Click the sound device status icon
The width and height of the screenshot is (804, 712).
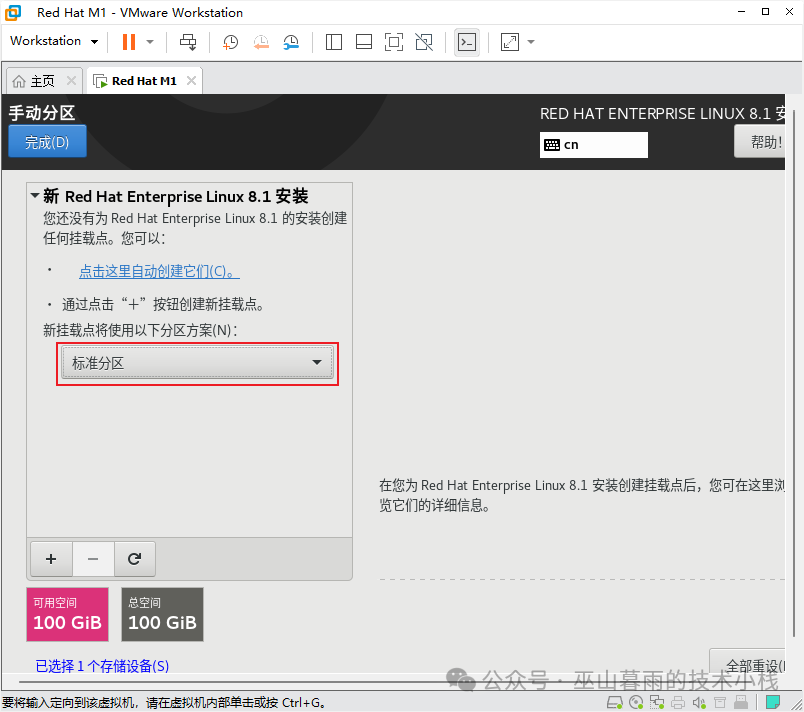[x=700, y=703]
